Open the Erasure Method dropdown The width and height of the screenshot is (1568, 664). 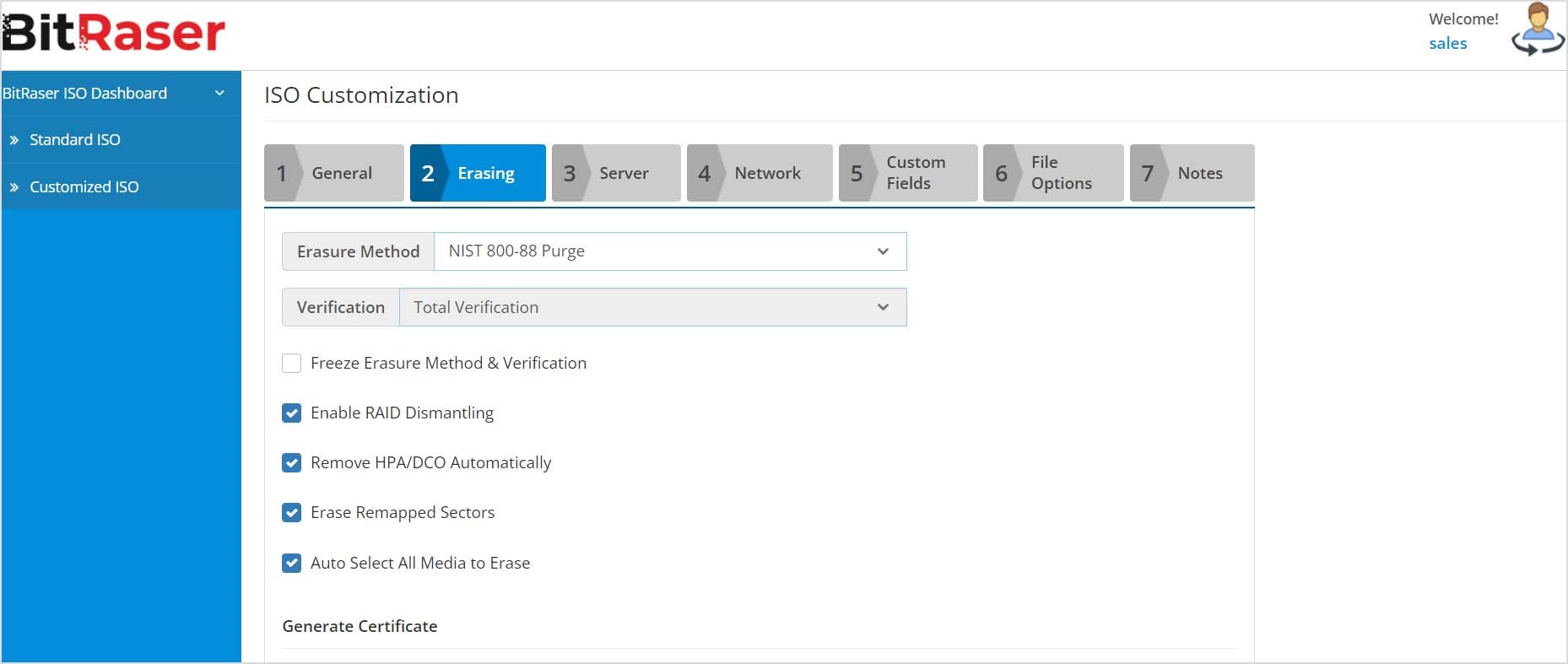click(670, 251)
